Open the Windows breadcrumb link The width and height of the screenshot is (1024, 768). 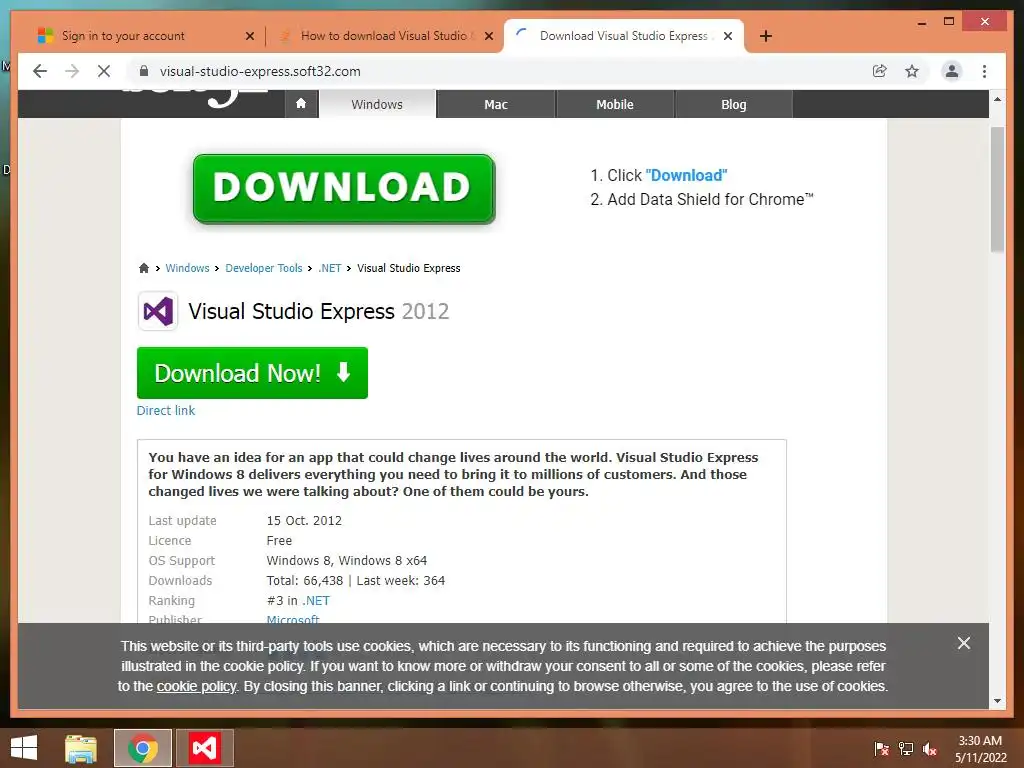187,268
